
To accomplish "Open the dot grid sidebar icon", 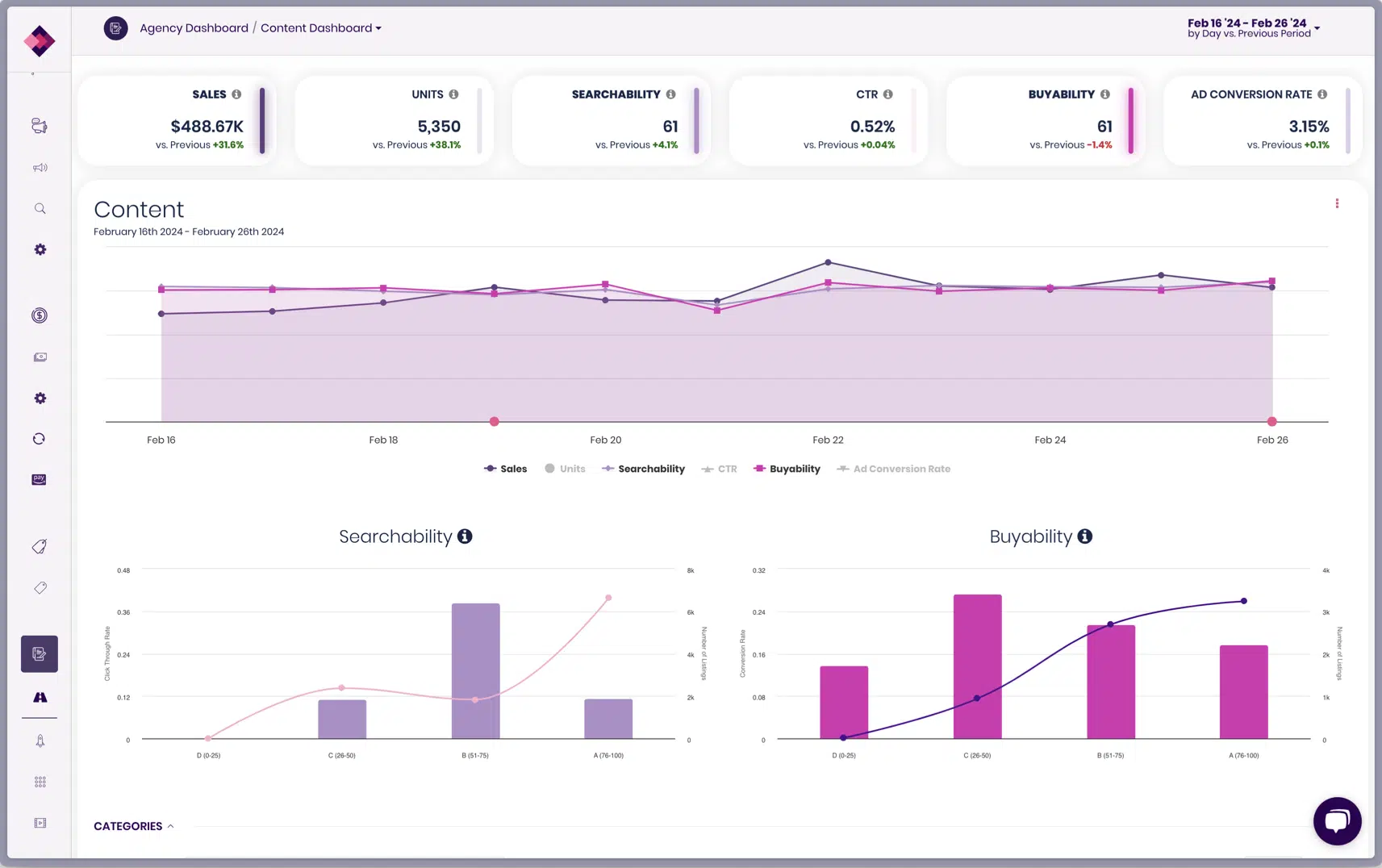I will click(40, 782).
